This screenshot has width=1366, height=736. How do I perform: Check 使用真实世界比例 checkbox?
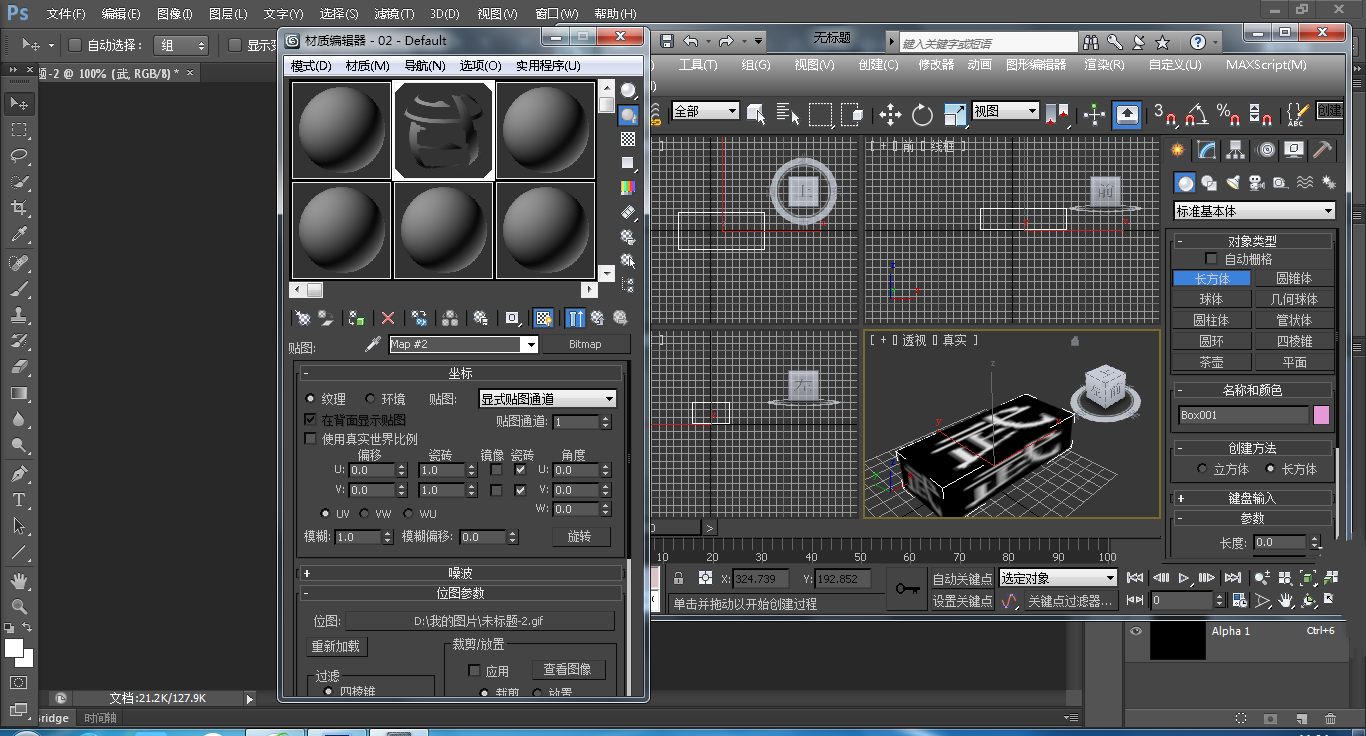[x=310, y=438]
